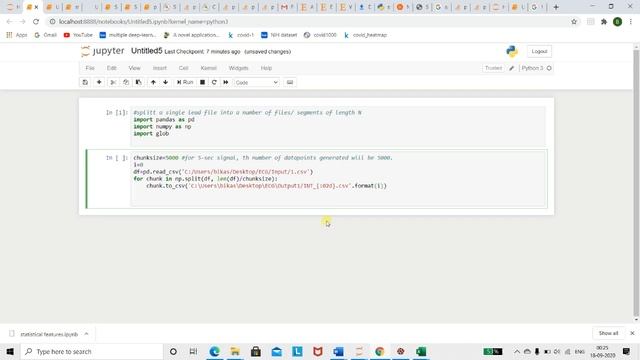
Task: Open the Widgets menu
Action: [x=238, y=68]
